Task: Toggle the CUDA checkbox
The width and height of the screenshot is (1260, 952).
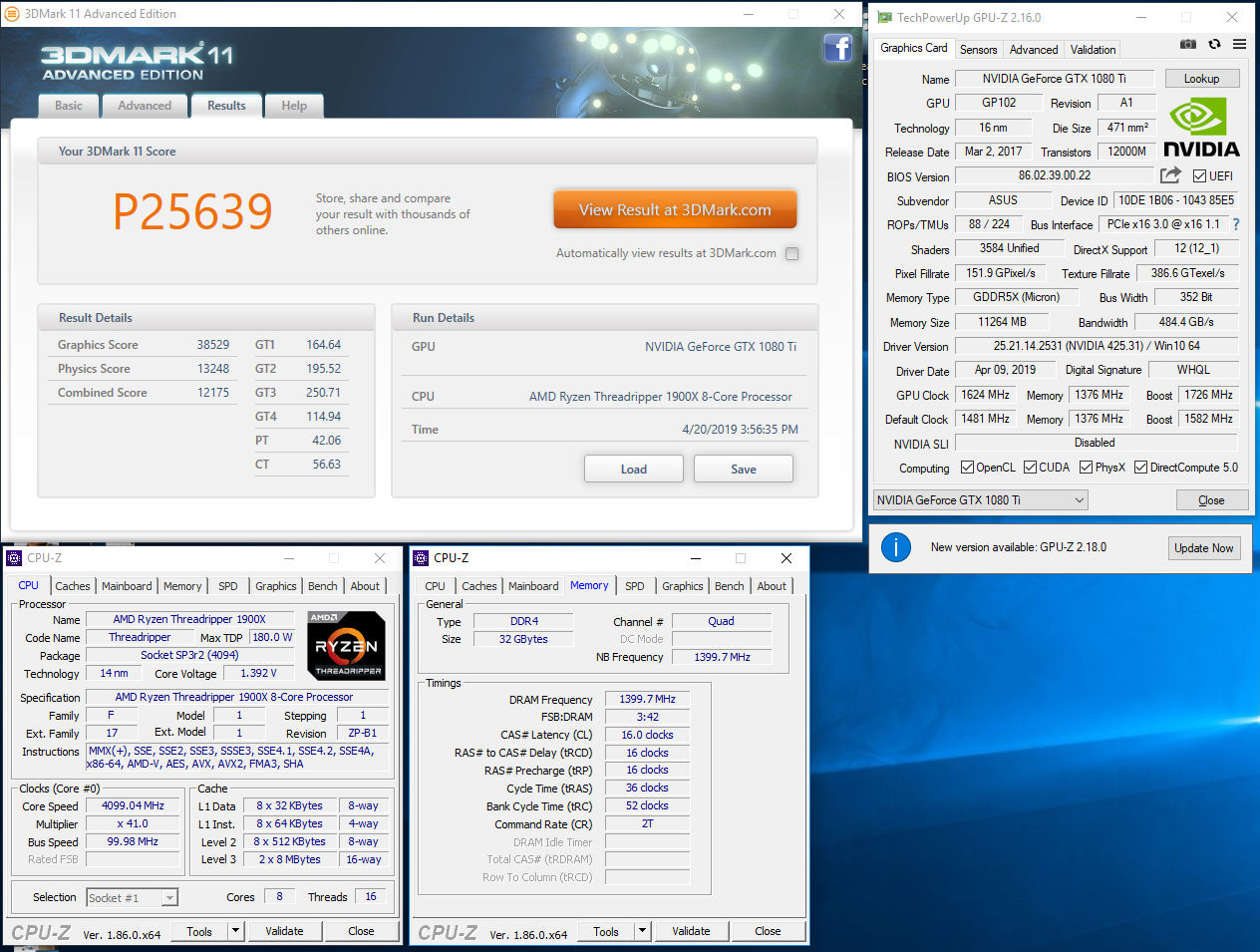Action: pyautogui.click(x=1030, y=468)
